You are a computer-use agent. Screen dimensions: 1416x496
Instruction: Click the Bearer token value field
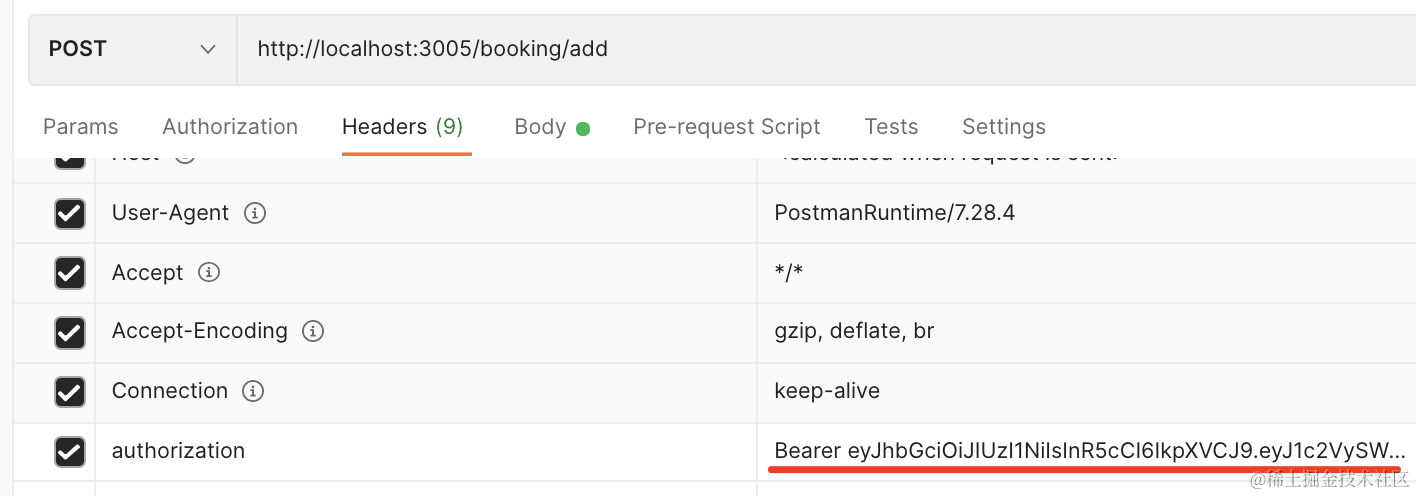[1089, 451]
